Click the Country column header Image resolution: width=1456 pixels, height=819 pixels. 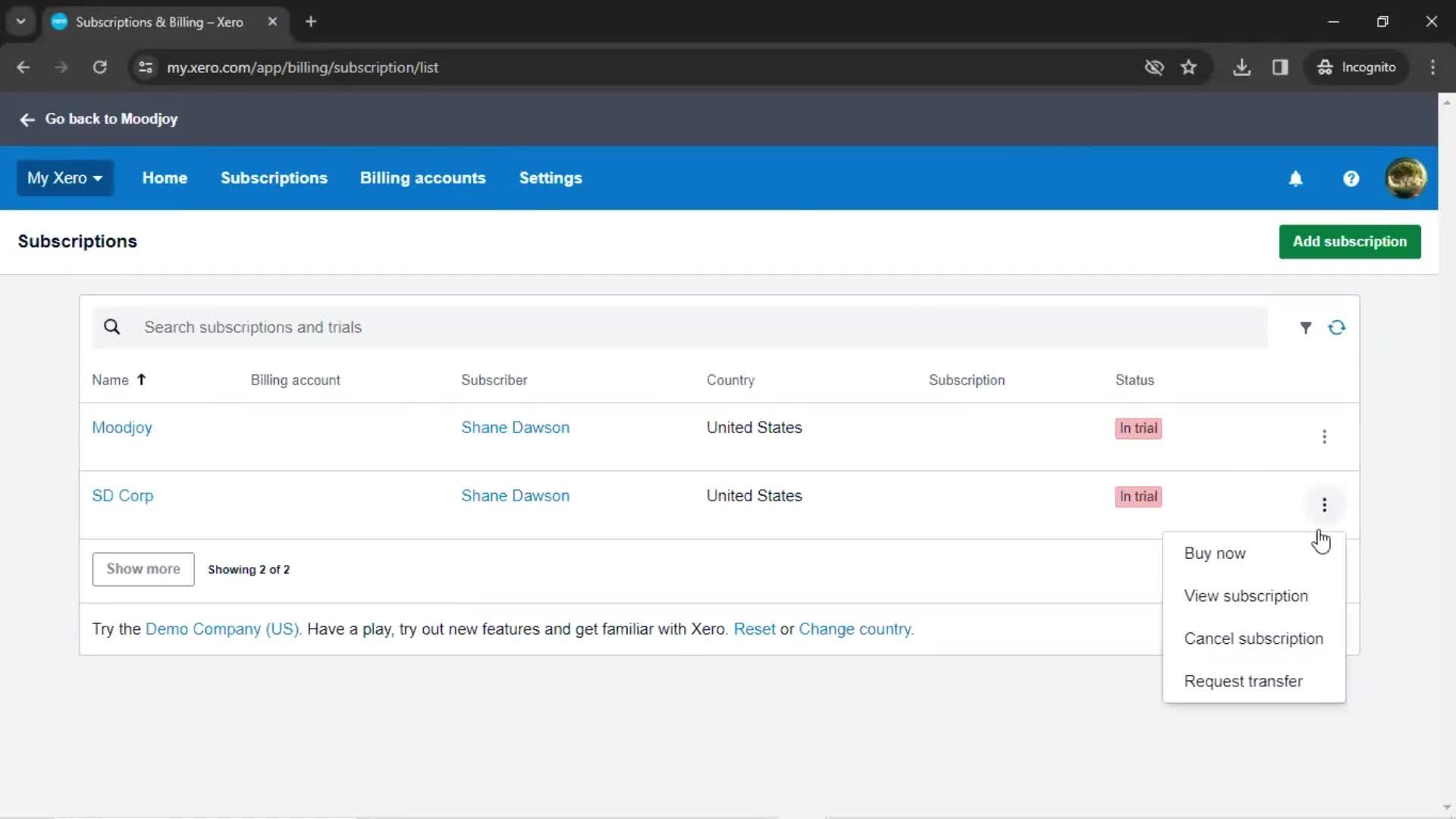730,380
